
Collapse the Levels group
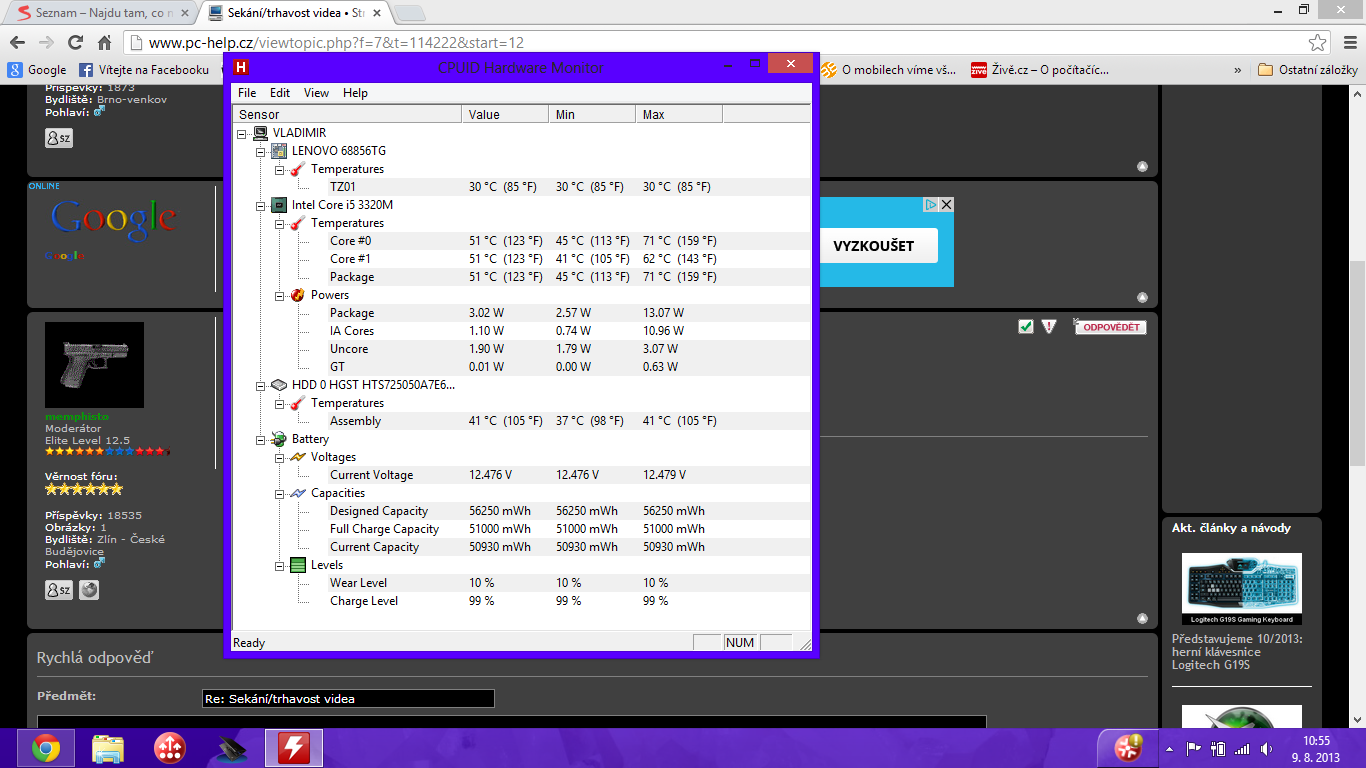(x=280, y=565)
